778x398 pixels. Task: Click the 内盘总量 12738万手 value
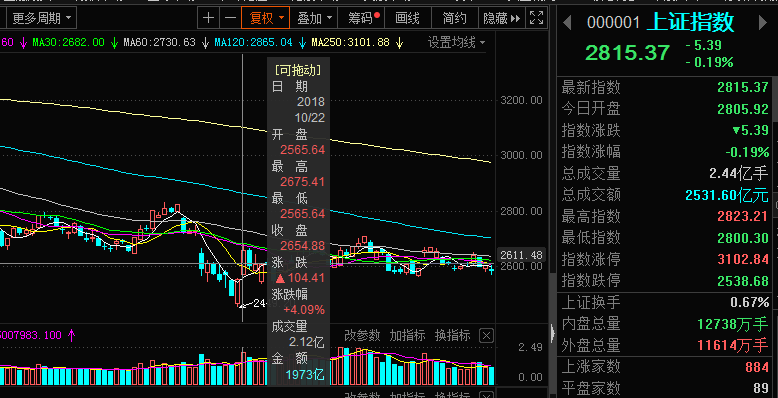pos(733,324)
